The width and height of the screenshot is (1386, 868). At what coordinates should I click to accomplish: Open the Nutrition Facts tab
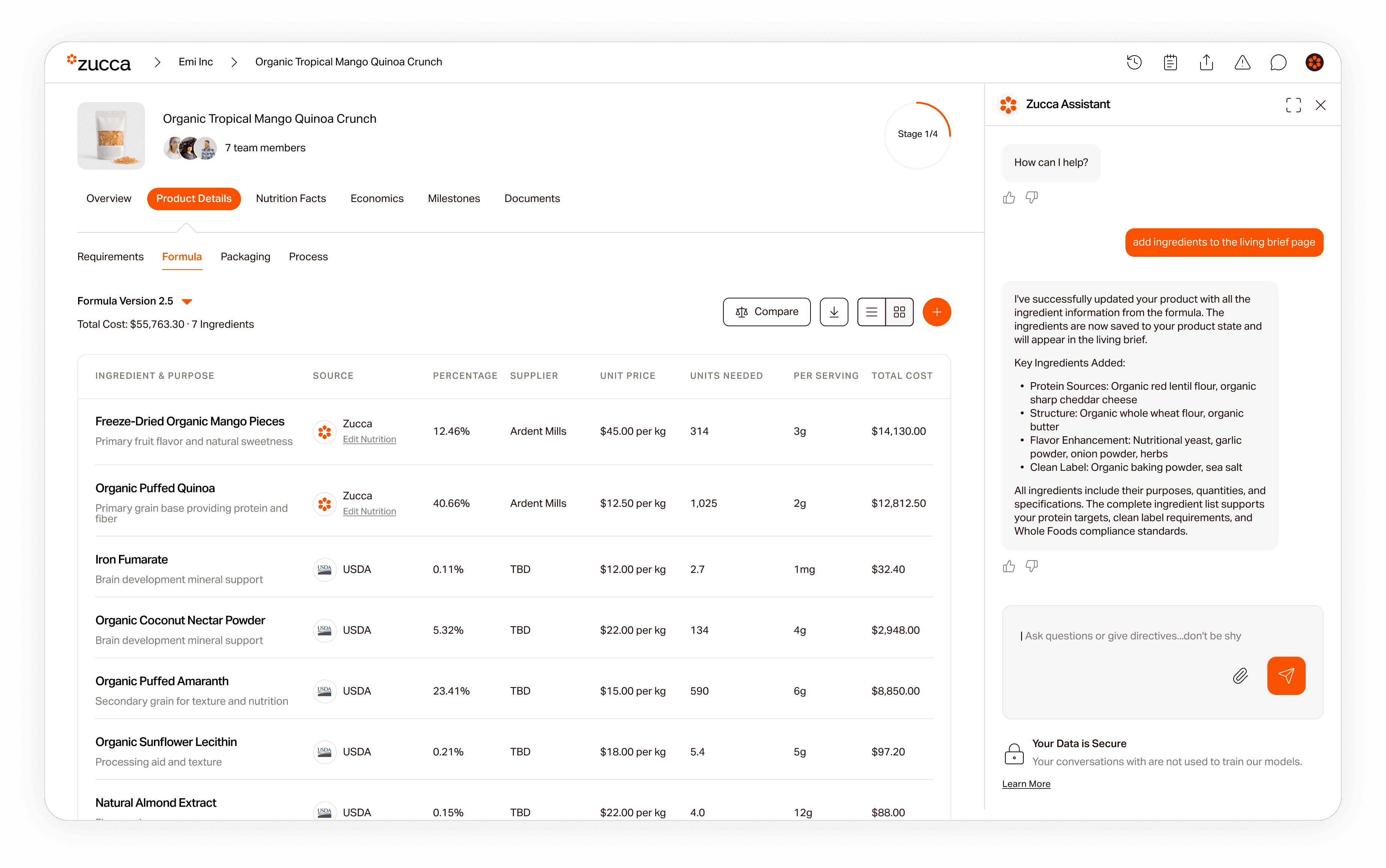291,199
